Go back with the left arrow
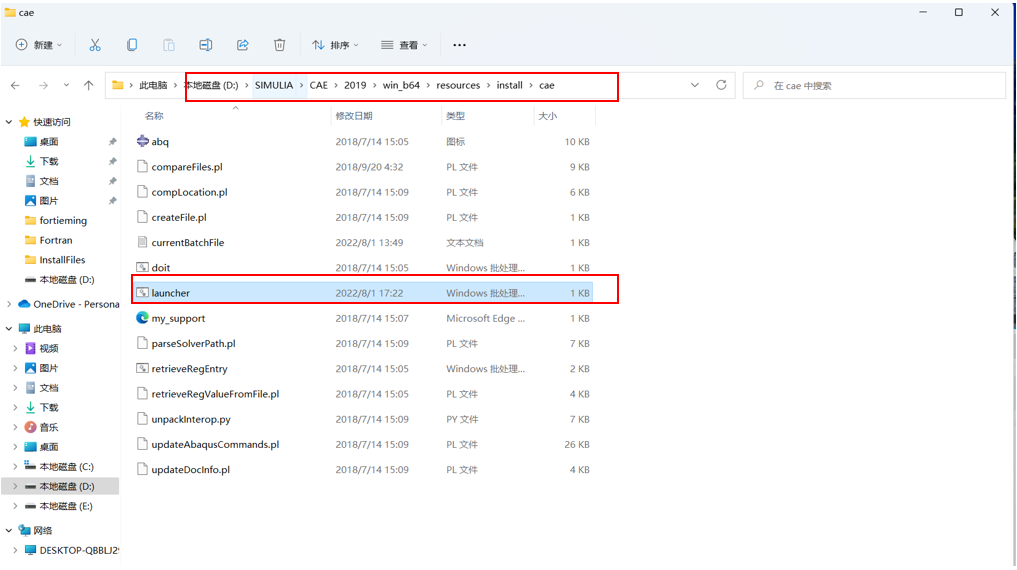 pyautogui.click(x=16, y=86)
